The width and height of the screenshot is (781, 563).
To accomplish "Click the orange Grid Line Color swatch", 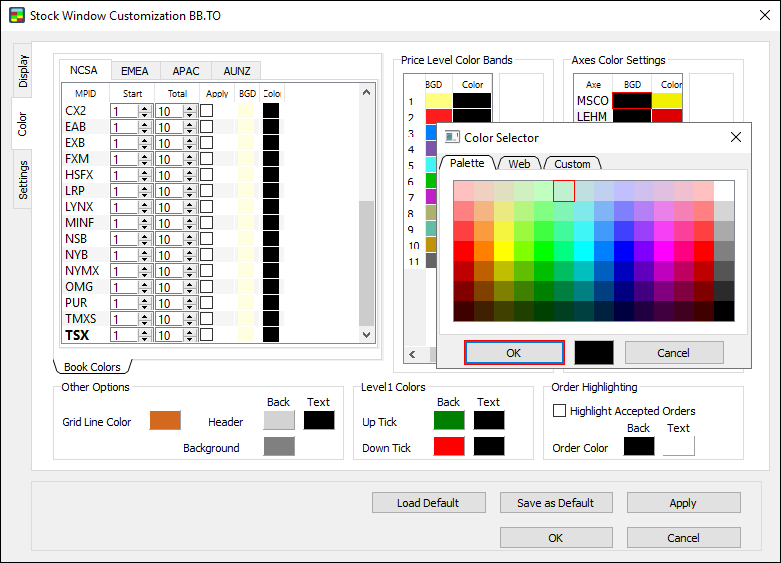I will coord(165,421).
